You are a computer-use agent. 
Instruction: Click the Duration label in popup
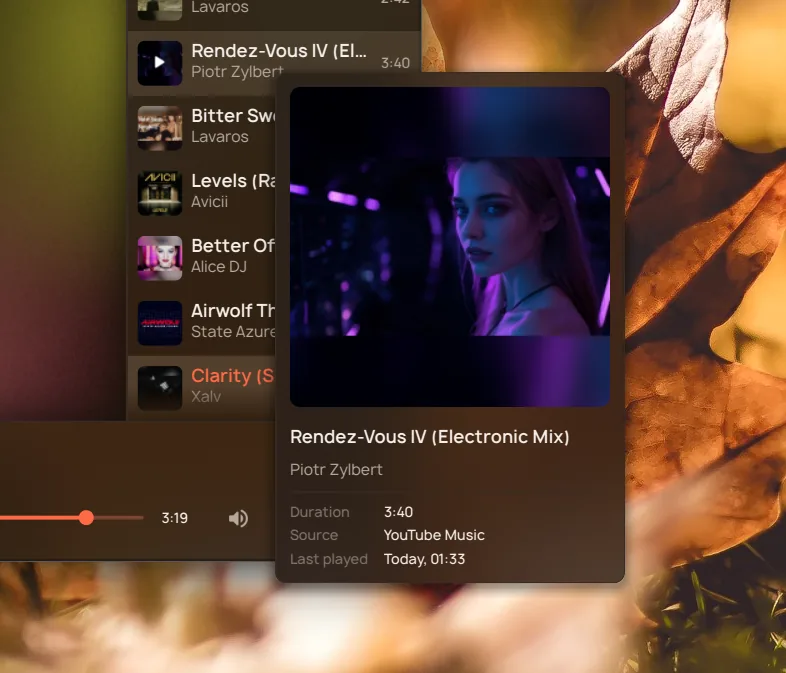point(320,512)
